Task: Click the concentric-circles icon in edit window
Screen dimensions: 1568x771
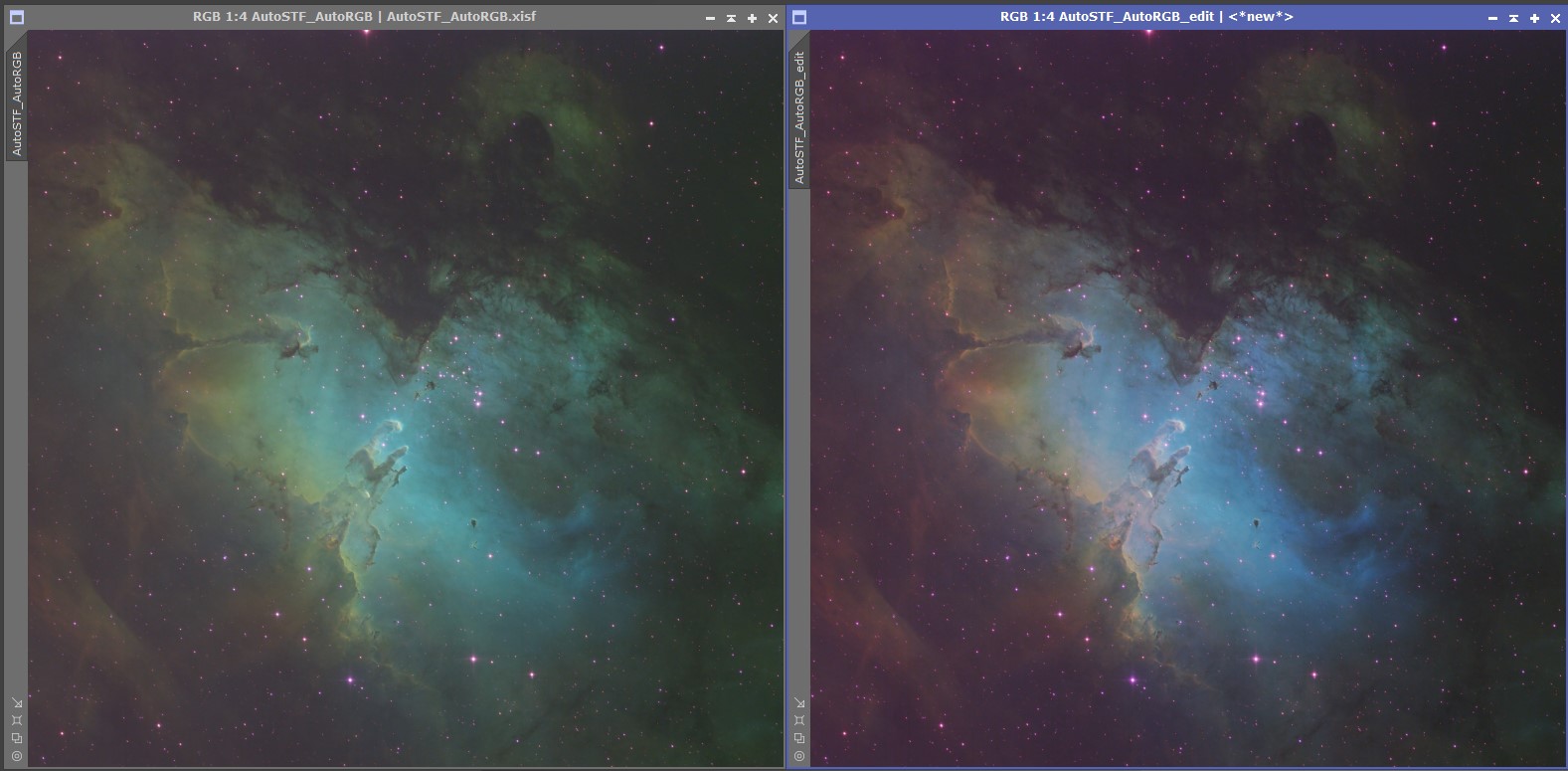Action: pyautogui.click(x=799, y=756)
